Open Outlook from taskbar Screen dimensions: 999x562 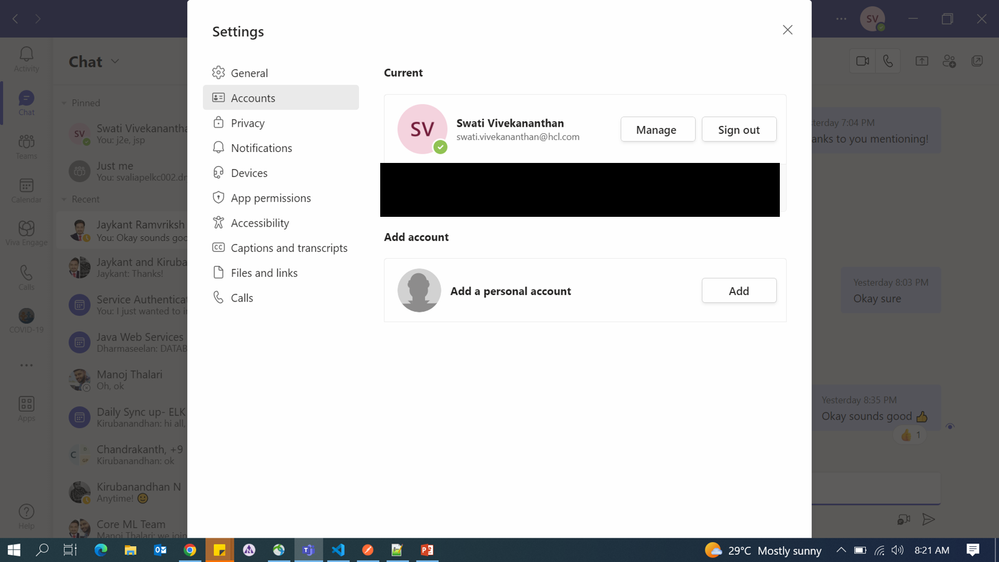point(160,550)
